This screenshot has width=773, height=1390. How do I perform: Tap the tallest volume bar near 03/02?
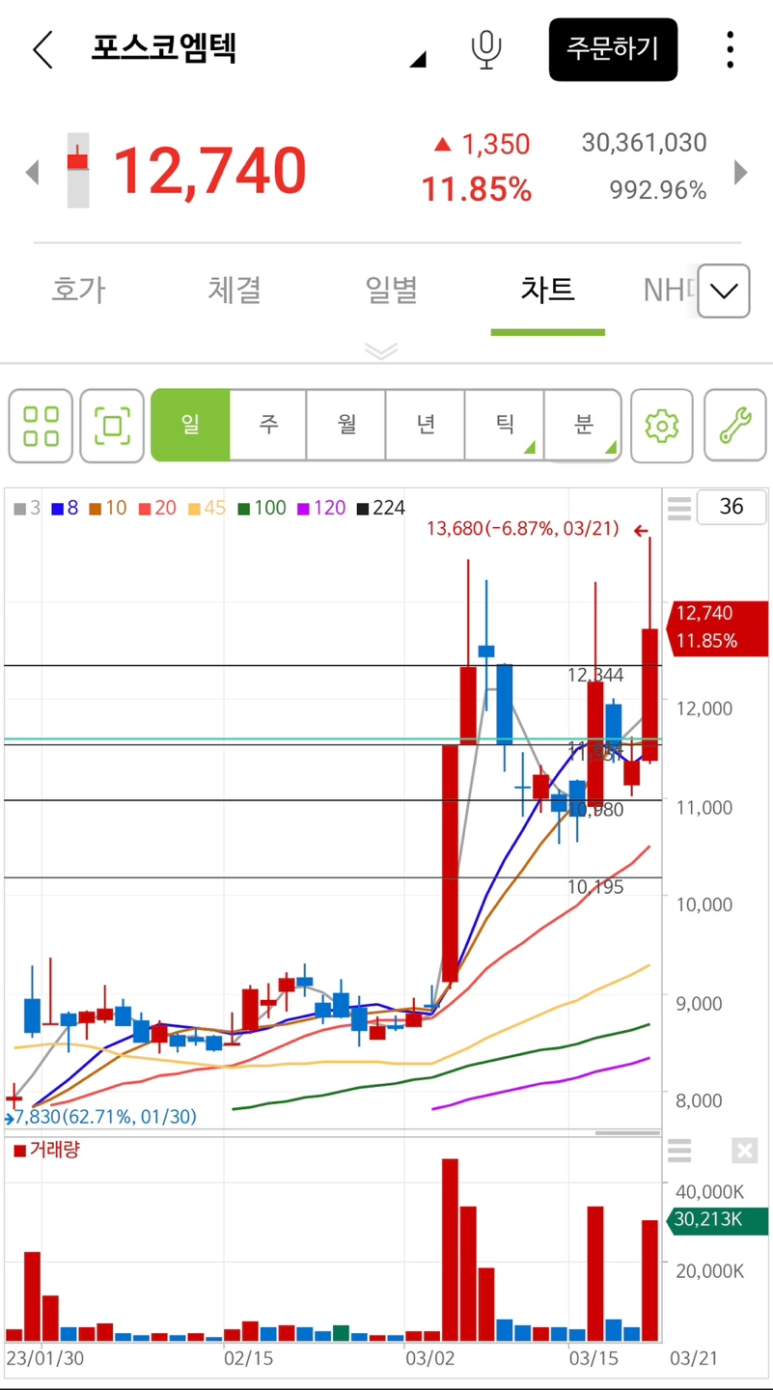pos(450,1250)
